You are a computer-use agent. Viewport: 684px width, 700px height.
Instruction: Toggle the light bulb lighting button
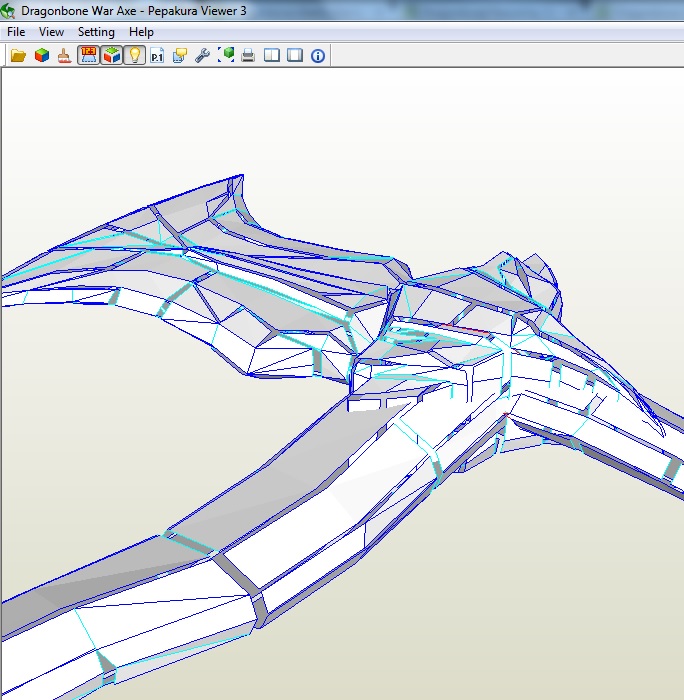point(134,56)
